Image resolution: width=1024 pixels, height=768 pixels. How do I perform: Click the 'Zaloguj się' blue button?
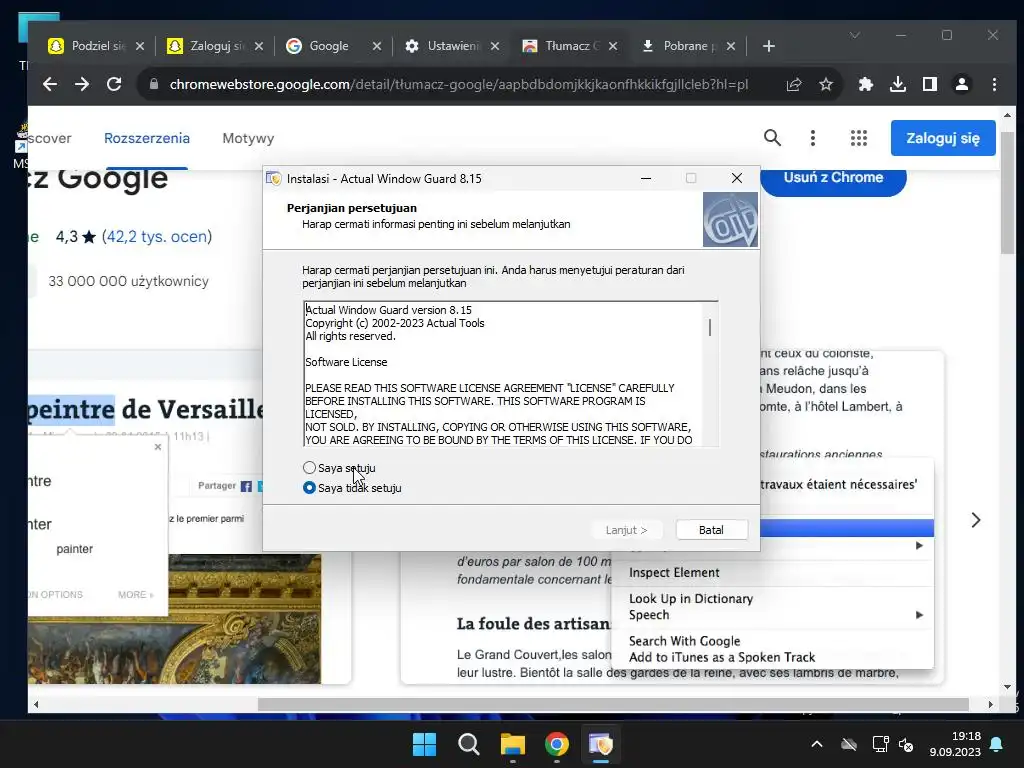point(943,138)
